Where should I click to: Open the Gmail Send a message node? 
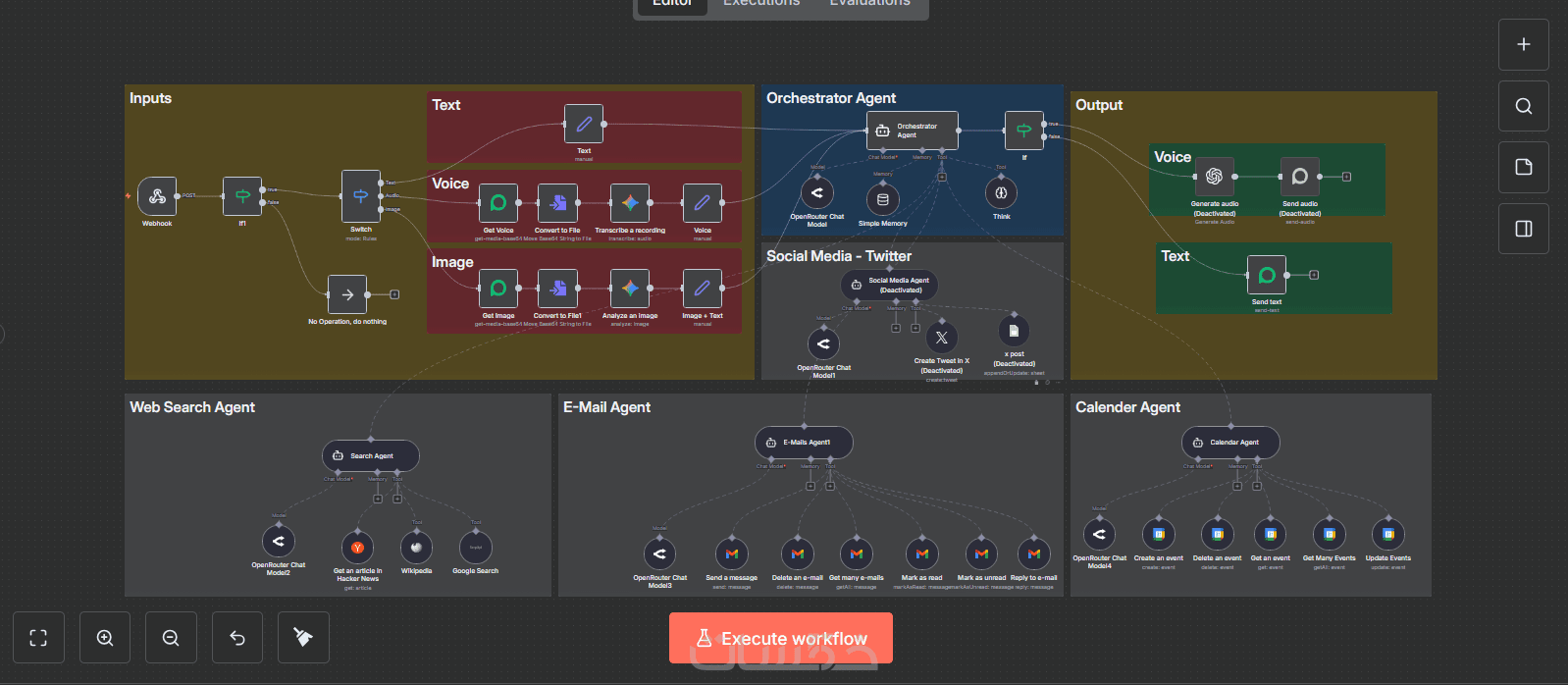coord(732,554)
